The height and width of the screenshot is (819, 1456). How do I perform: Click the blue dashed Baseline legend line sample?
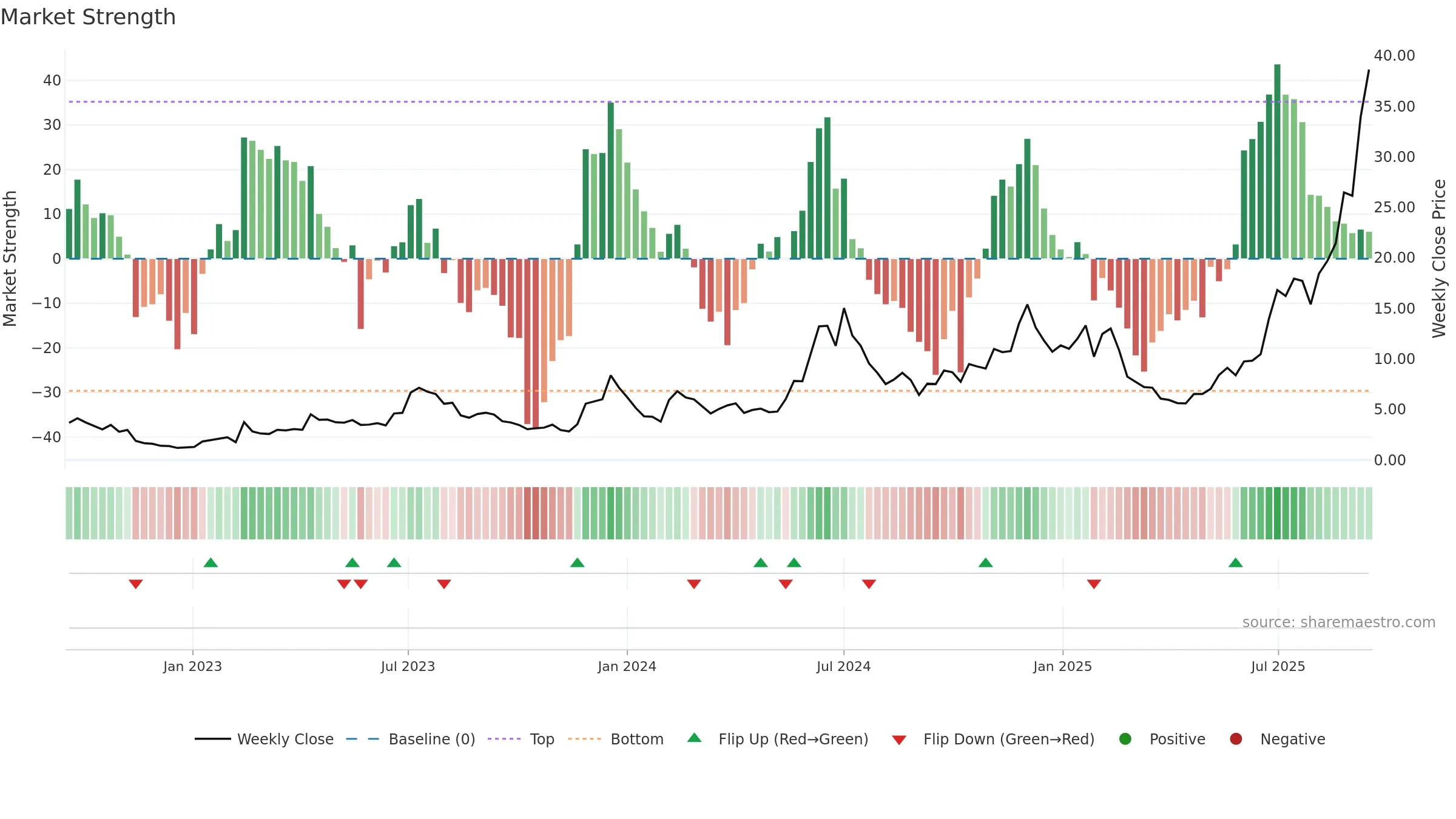click(362, 739)
